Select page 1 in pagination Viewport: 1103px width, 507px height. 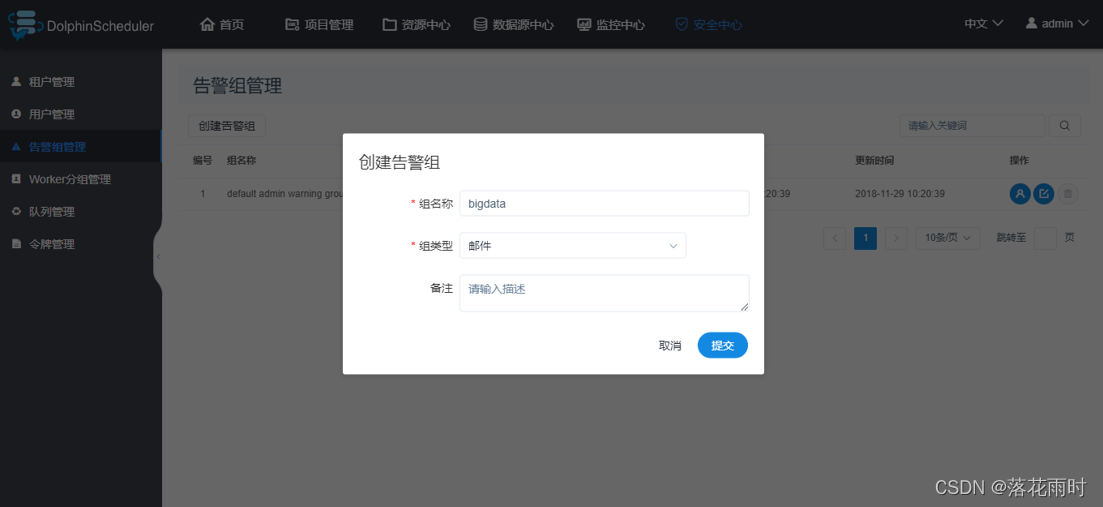point(865,238)
